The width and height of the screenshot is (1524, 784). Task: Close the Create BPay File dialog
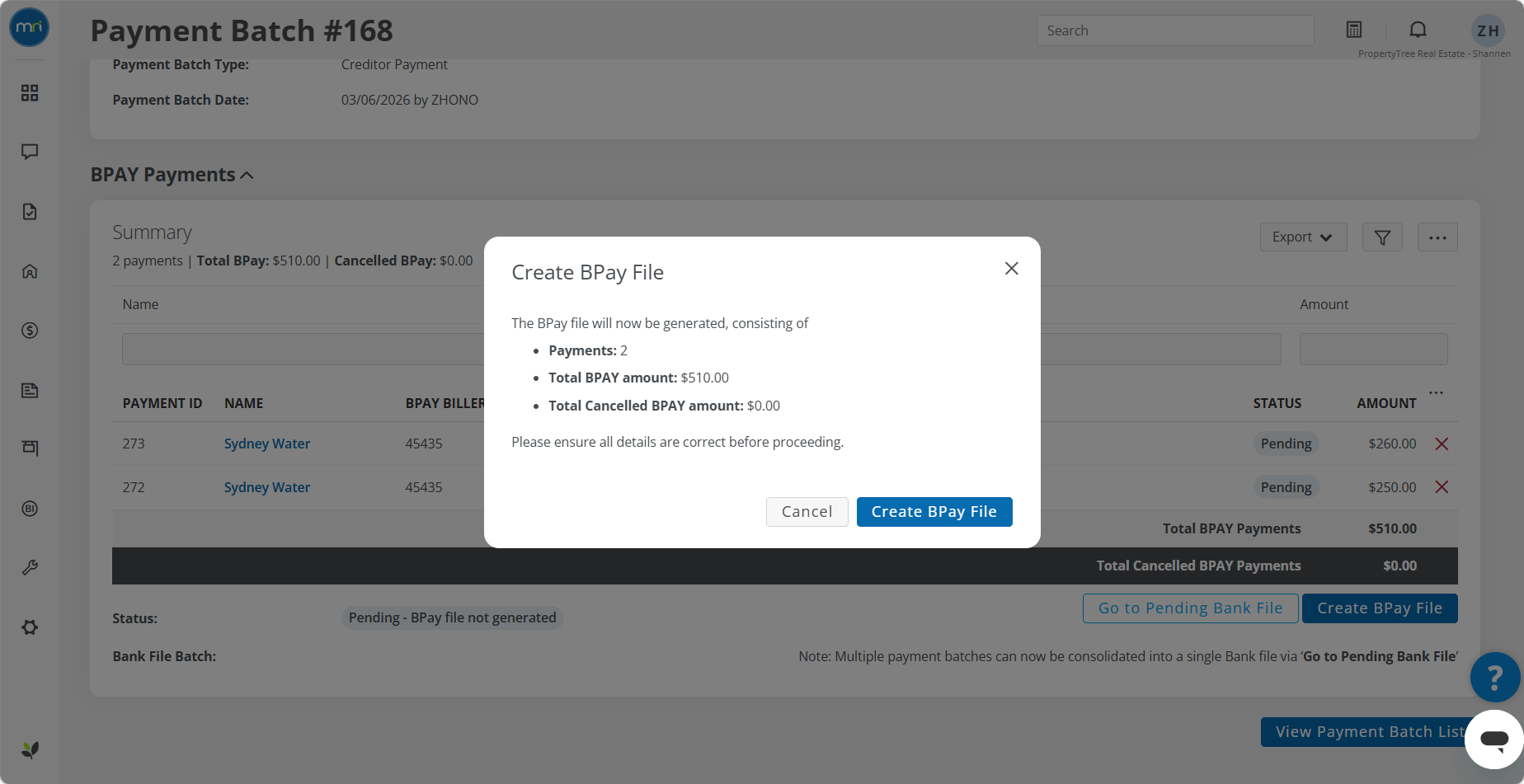point(1012,269)
